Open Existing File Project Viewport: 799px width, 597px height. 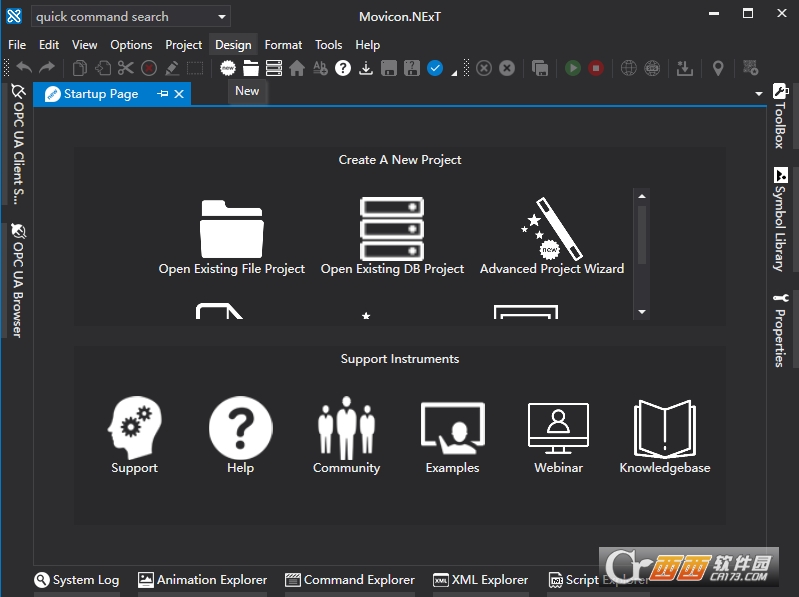pyautogui.click(x=232, y=237)
